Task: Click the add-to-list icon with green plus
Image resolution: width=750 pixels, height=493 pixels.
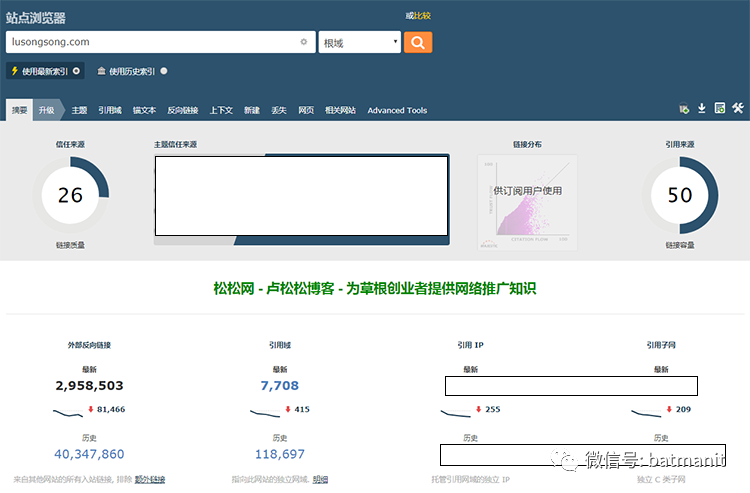Action: coord(684,109)
